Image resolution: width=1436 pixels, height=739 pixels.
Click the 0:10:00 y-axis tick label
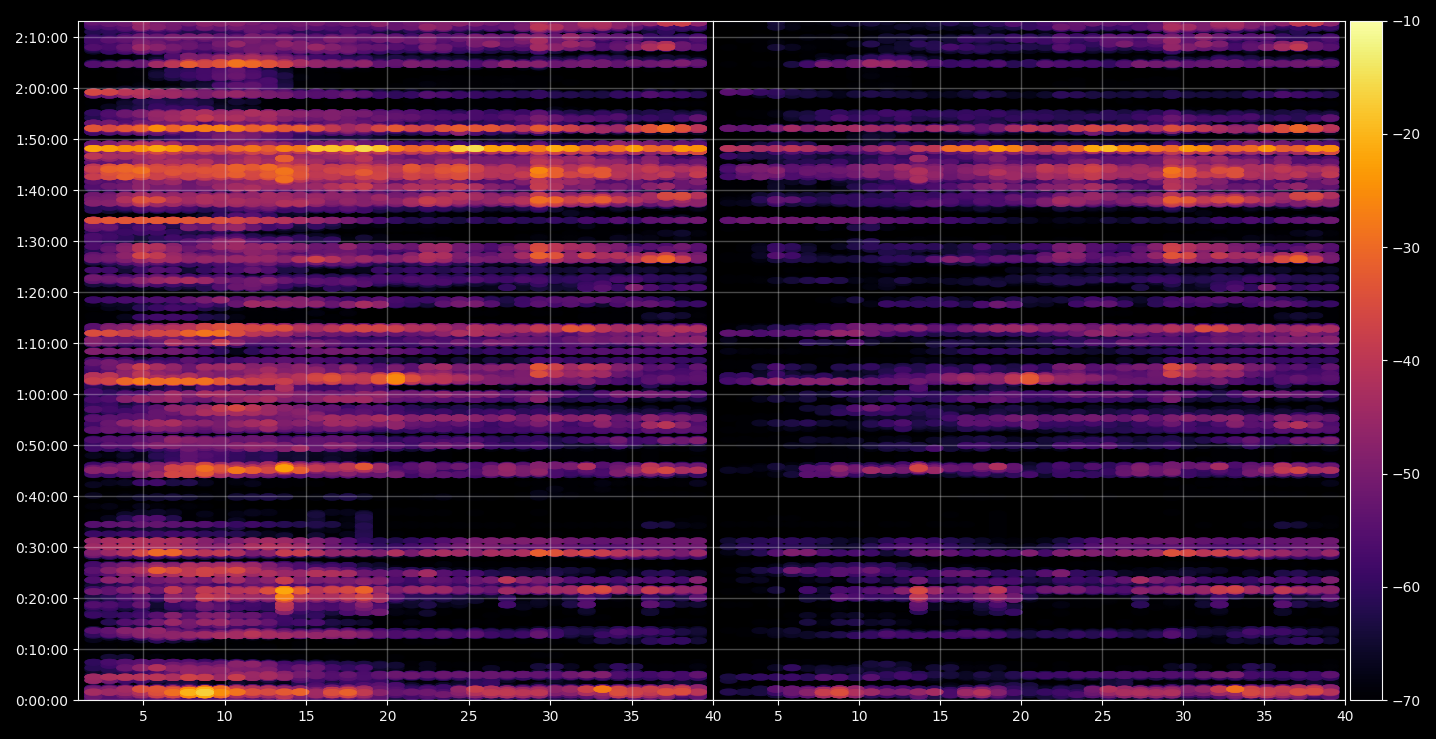click(42, 650)
